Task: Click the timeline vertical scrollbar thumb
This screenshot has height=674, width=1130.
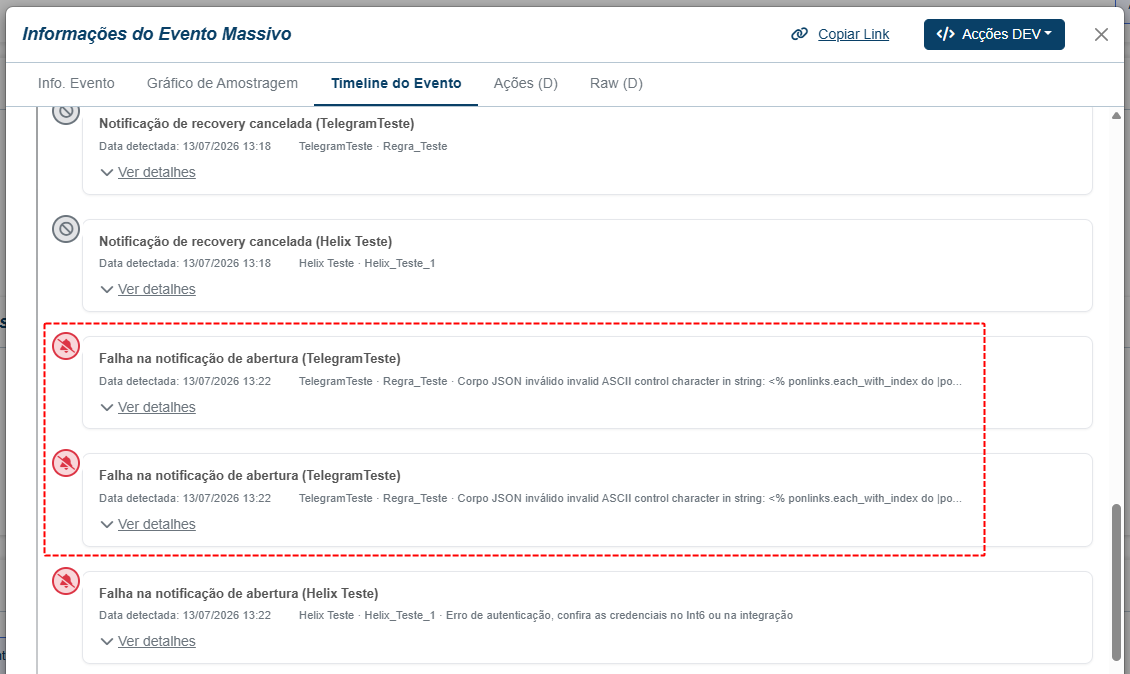Action: click(x=1116, y=581)
